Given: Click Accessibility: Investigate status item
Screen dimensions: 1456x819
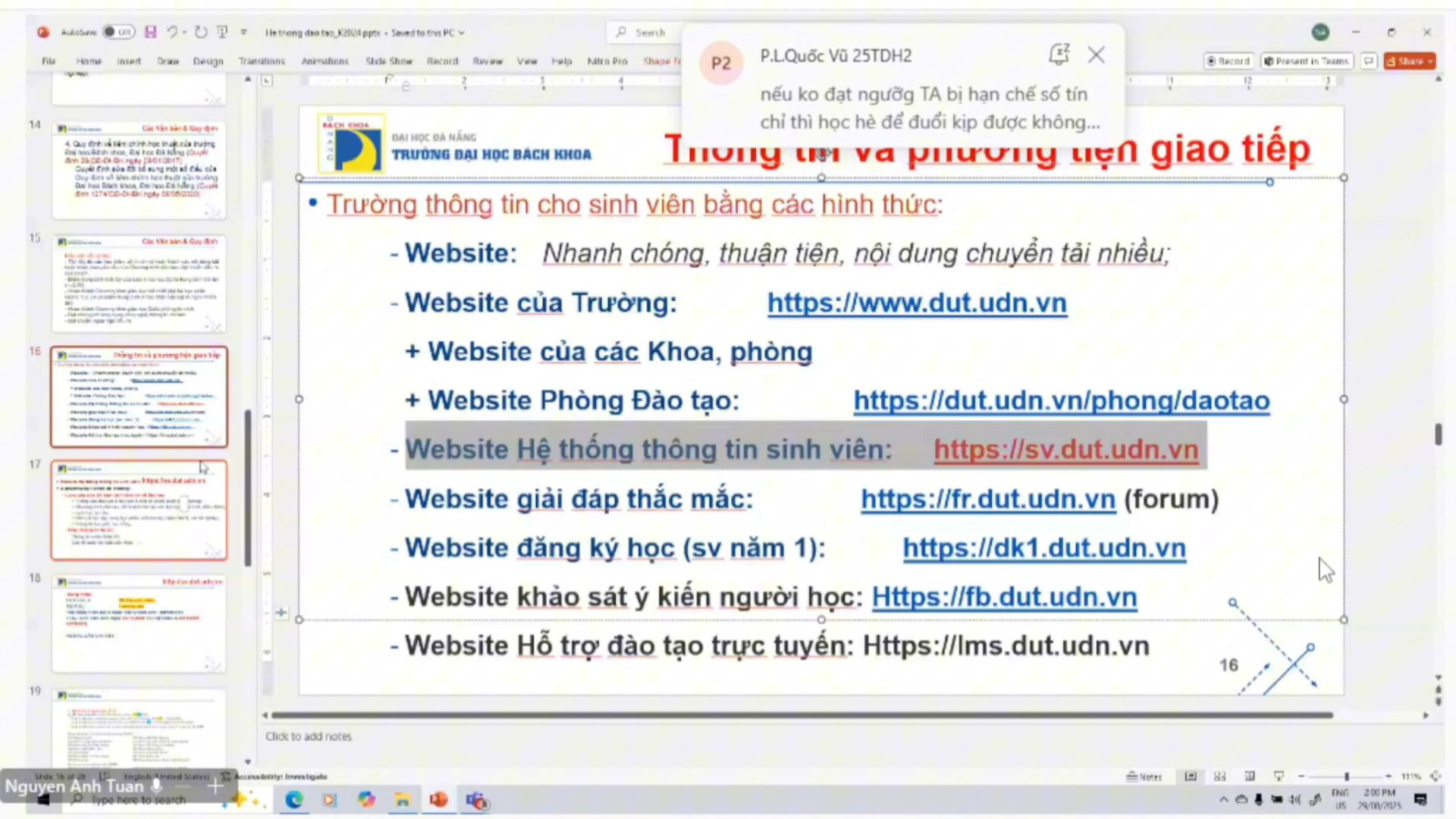Looking at the screenshot, I should [x=275, y=777].
